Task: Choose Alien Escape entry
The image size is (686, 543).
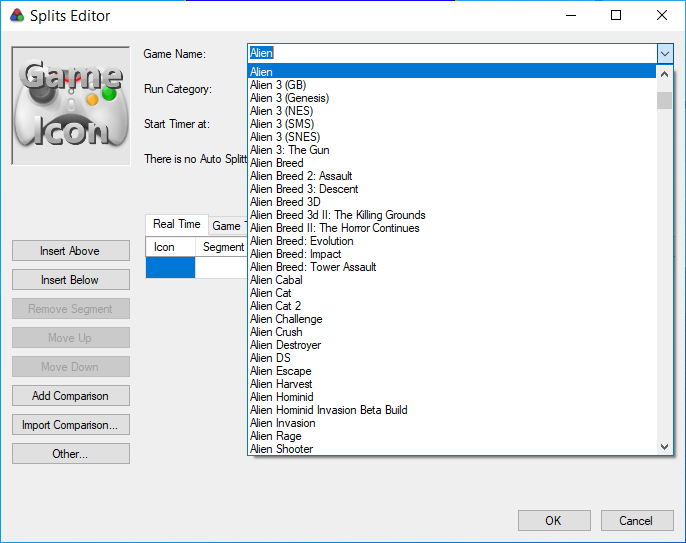Action: coord(452,371)
